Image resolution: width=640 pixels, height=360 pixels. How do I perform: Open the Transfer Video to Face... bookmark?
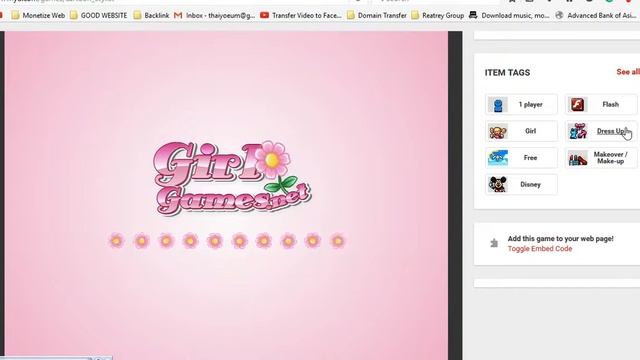[x=301, y=16]
